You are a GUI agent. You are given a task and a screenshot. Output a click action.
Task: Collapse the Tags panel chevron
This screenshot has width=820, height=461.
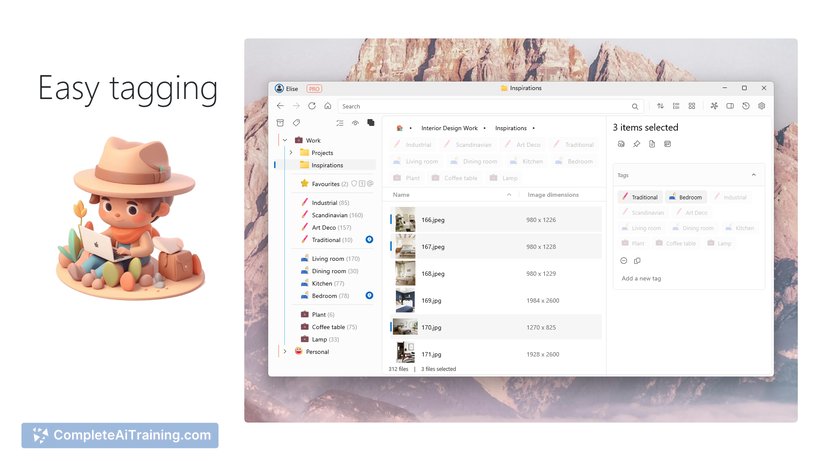[x=754, y=175]
